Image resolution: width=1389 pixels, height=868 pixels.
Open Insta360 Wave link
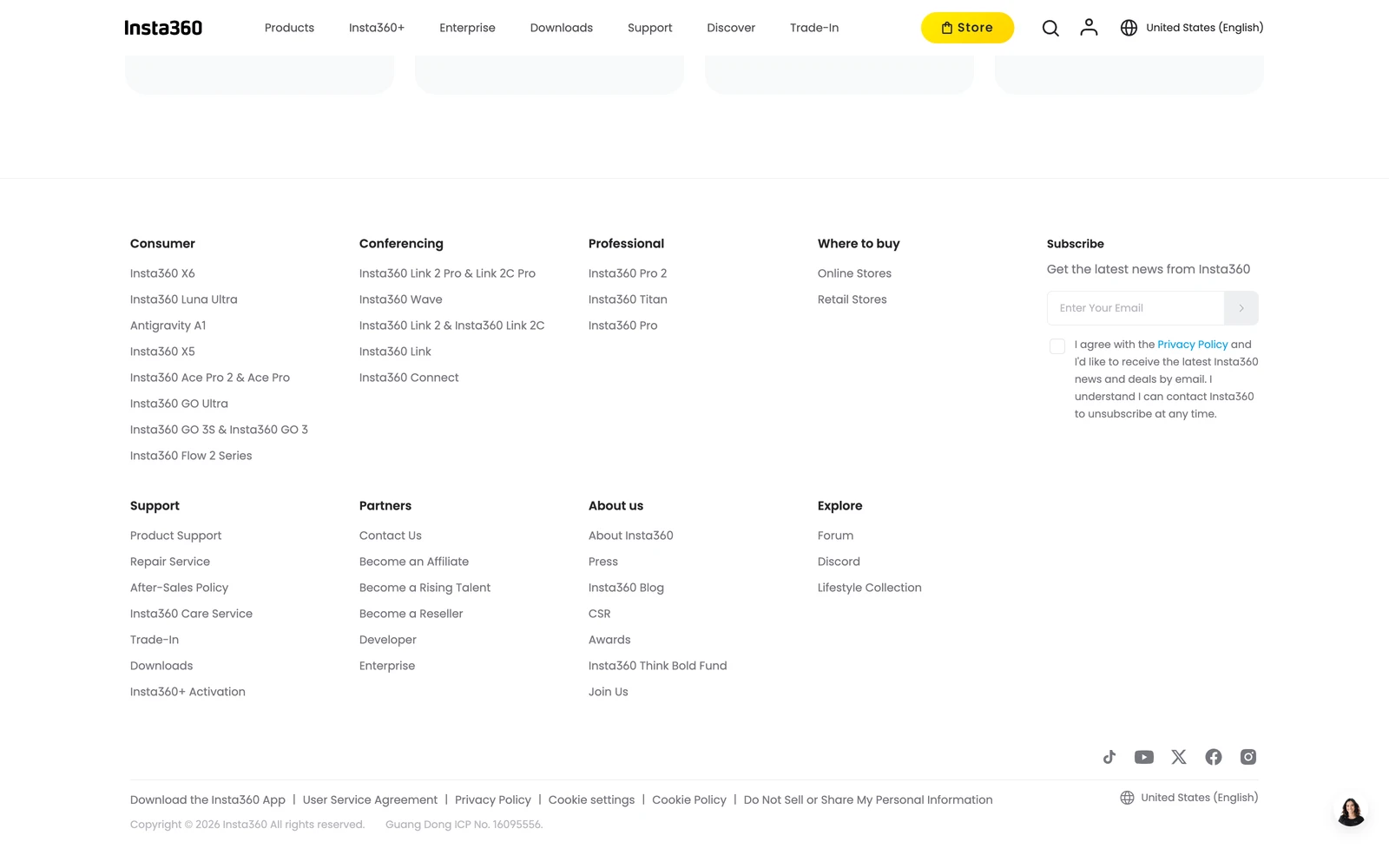coord(401,299)
